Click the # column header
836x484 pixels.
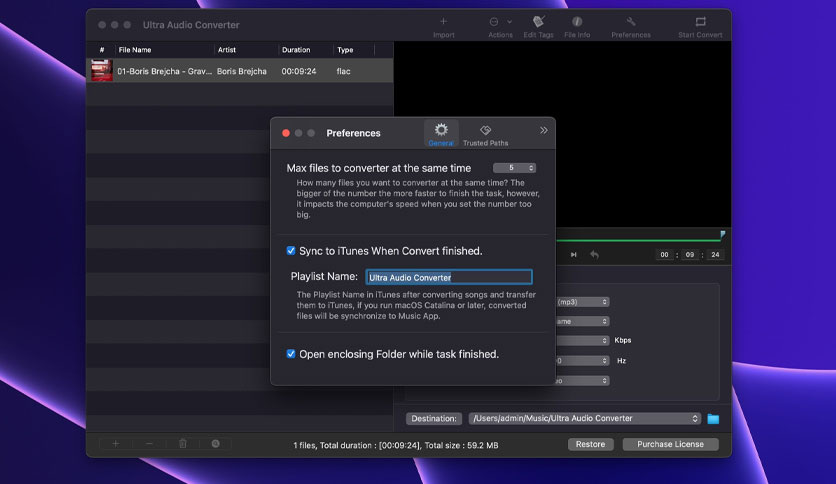102,50
